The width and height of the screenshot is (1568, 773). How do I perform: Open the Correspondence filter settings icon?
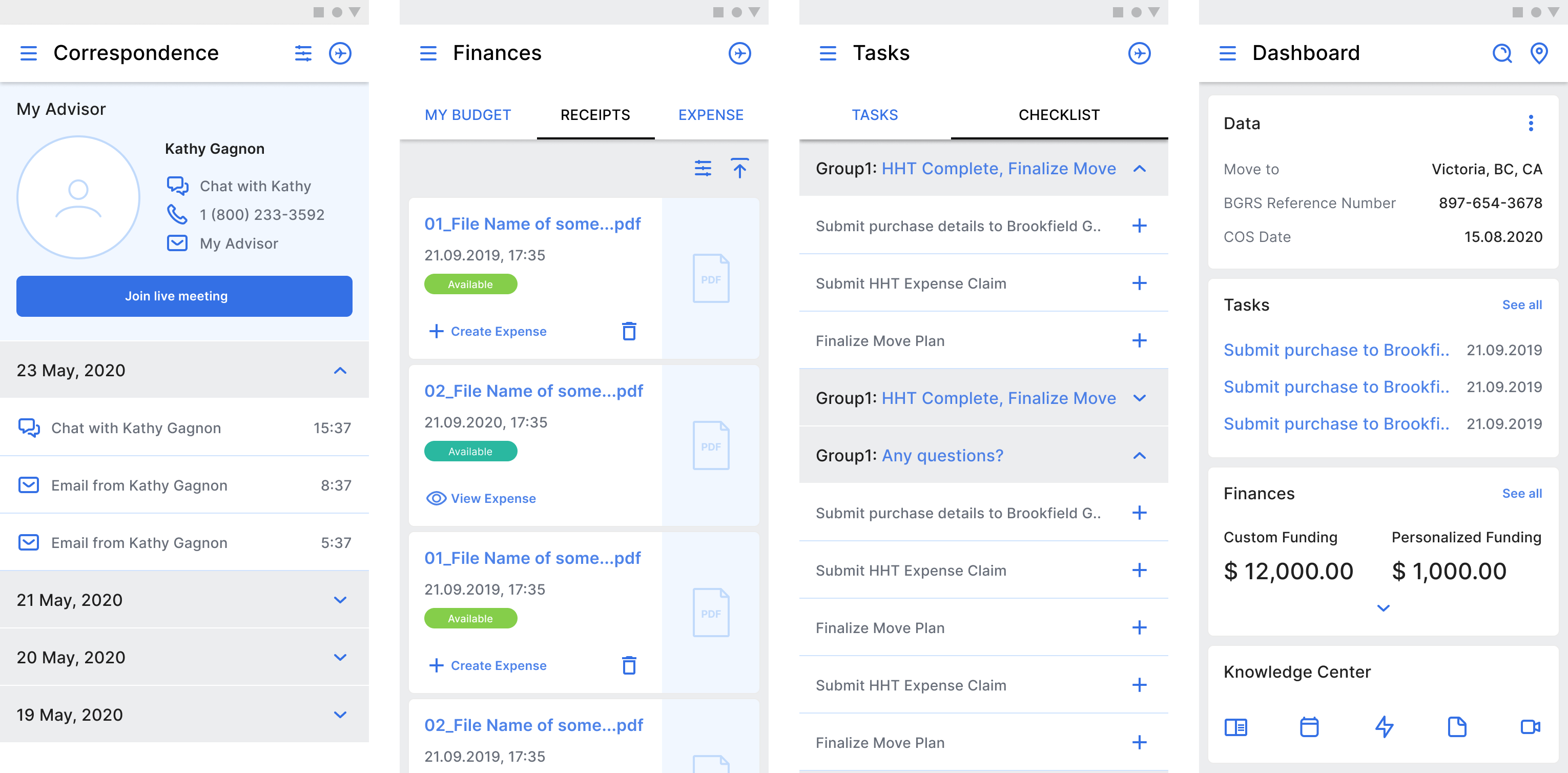pos(303,54)
